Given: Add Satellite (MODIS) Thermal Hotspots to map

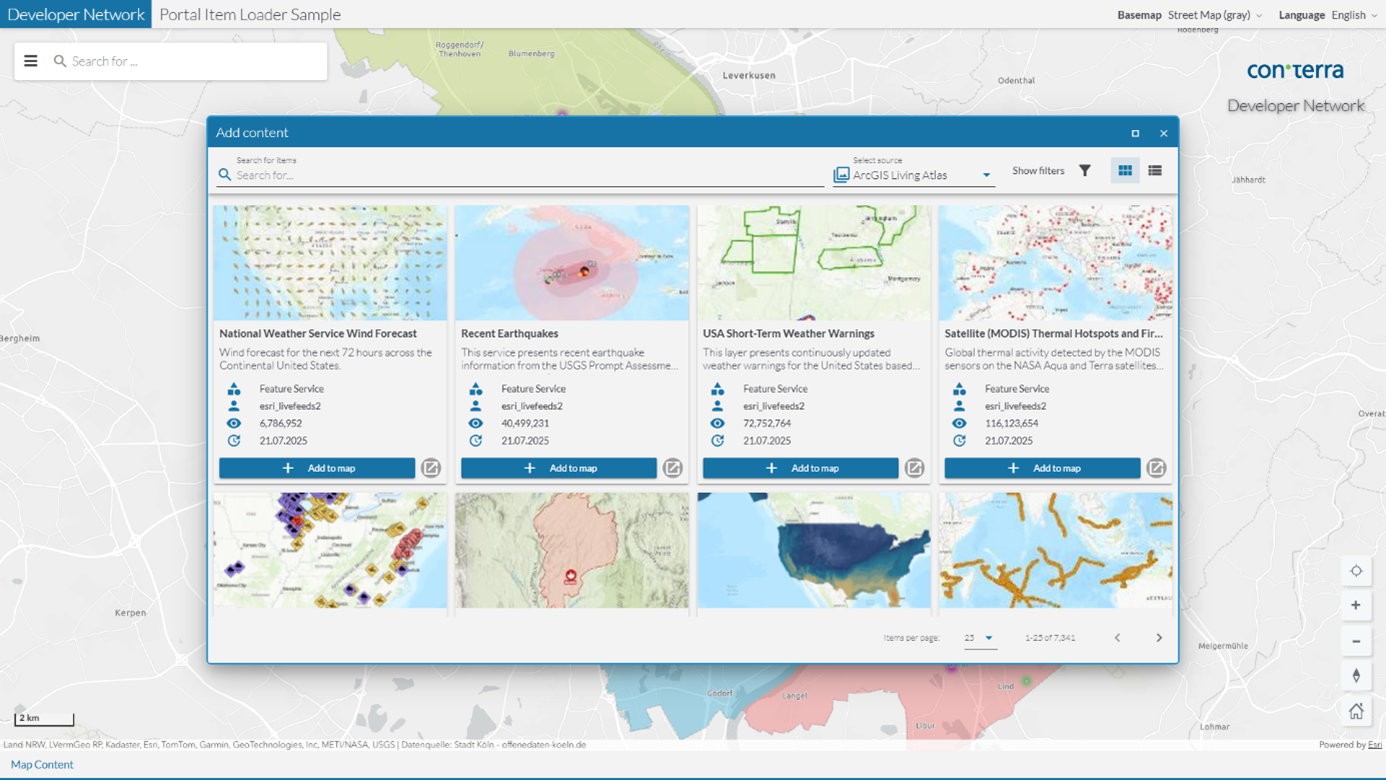Looking at the screenshot, I should (1042, 468).
